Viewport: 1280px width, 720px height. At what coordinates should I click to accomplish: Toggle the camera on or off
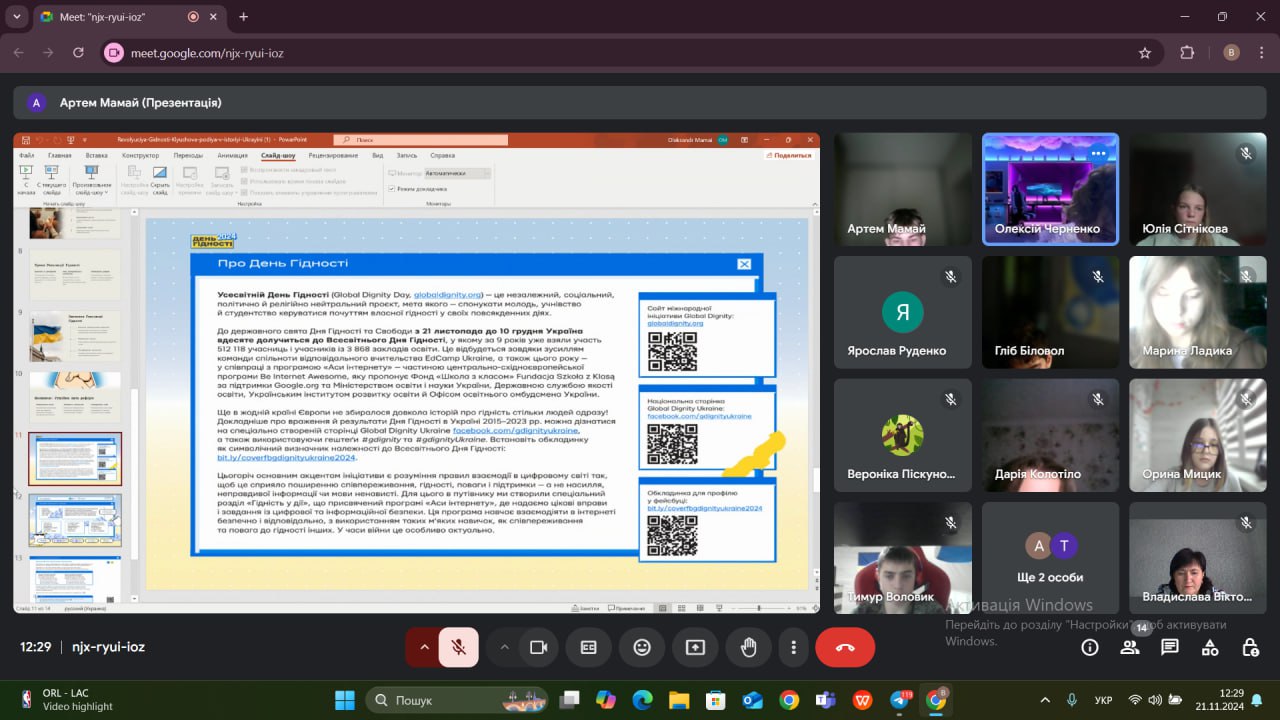point(538,647)
